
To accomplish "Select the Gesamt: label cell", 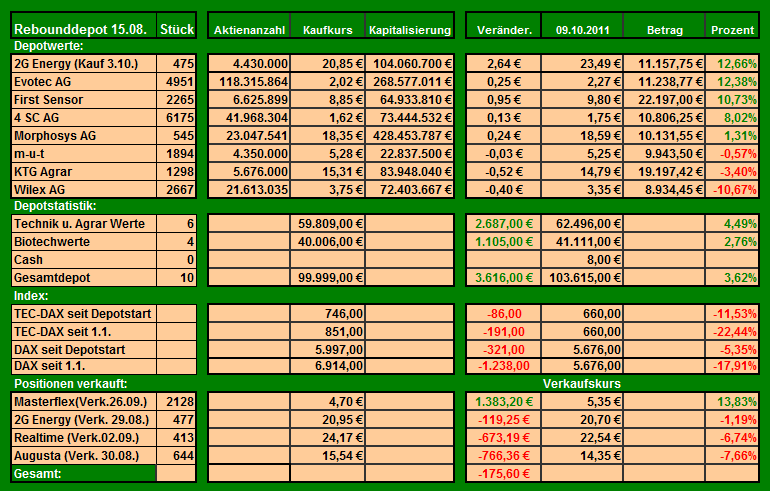I will click(83, 474).
